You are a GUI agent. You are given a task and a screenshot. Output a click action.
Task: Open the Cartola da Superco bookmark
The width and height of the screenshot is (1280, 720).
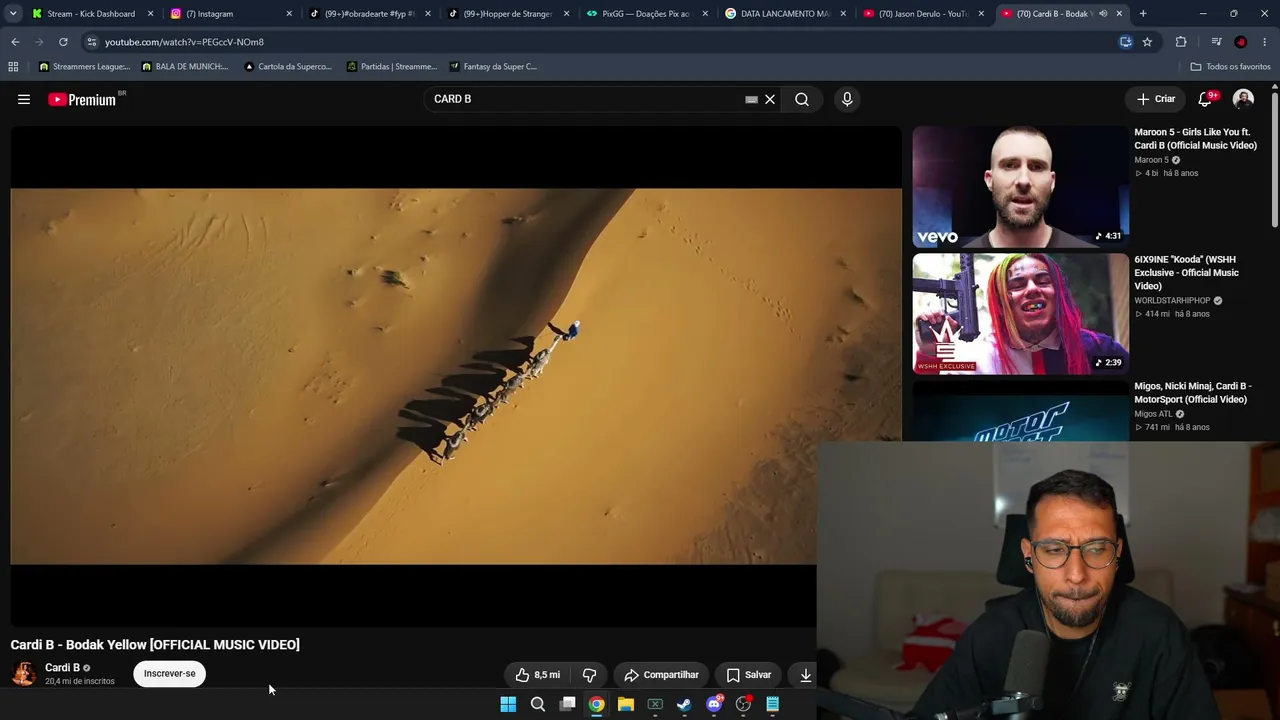[288, 67]
